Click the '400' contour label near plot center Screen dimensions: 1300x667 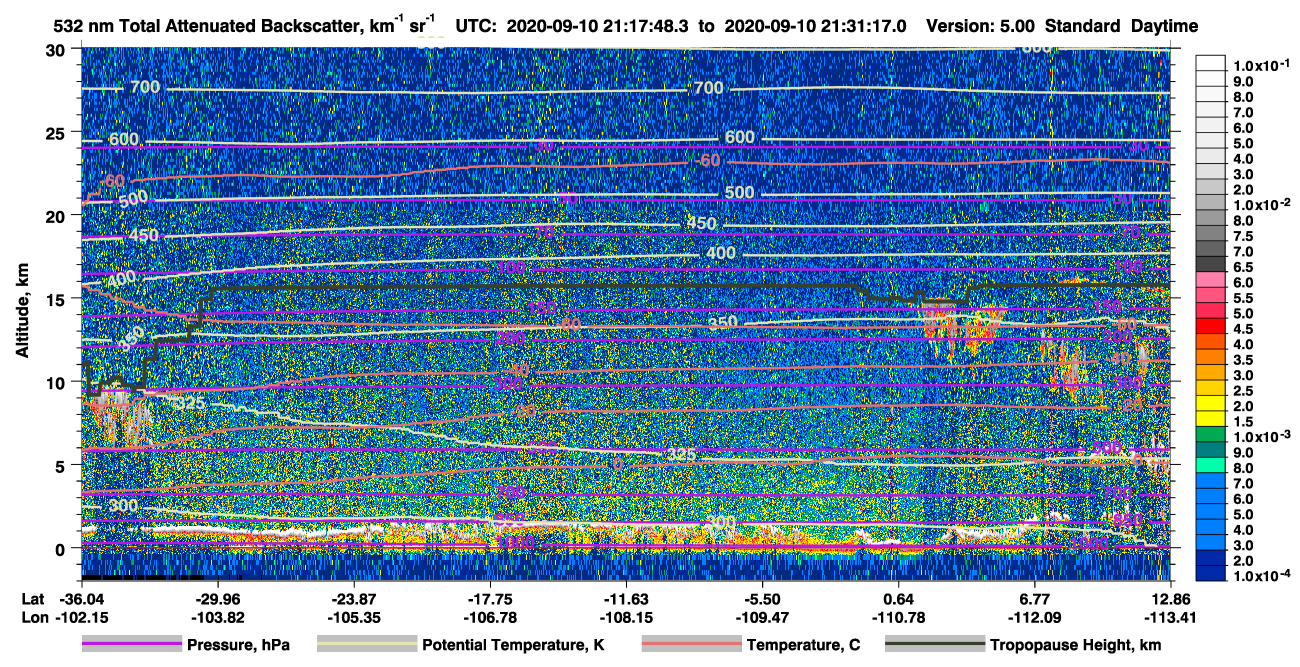(x=720, y=253)
